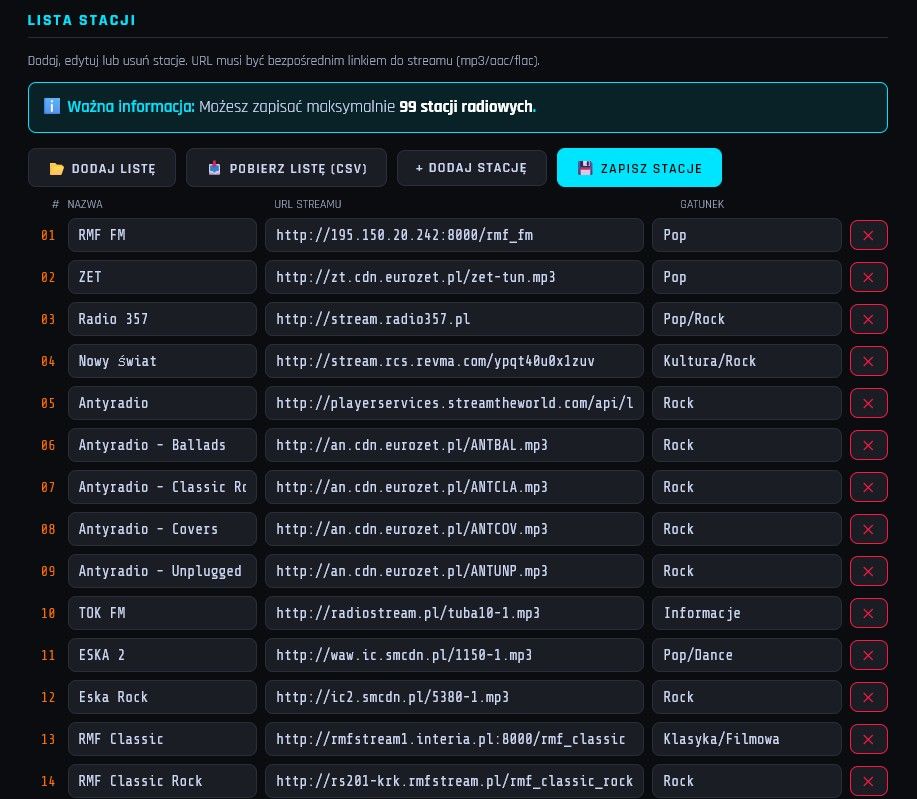Delete the RMF Classic station (row 13)

pos(868,739)
